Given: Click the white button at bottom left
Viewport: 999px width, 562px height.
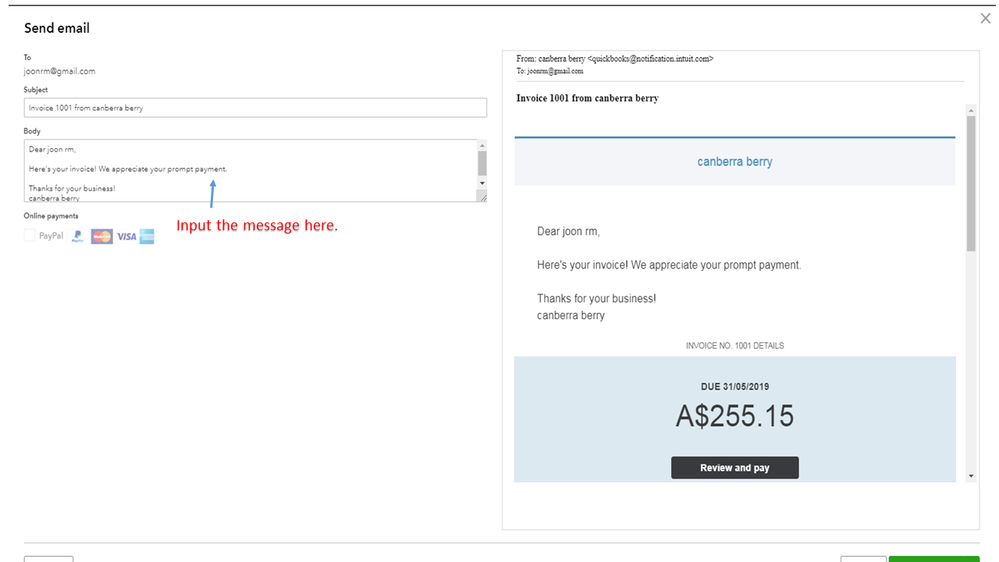Looking at the screenshot, I should click(x=49, y=559).
